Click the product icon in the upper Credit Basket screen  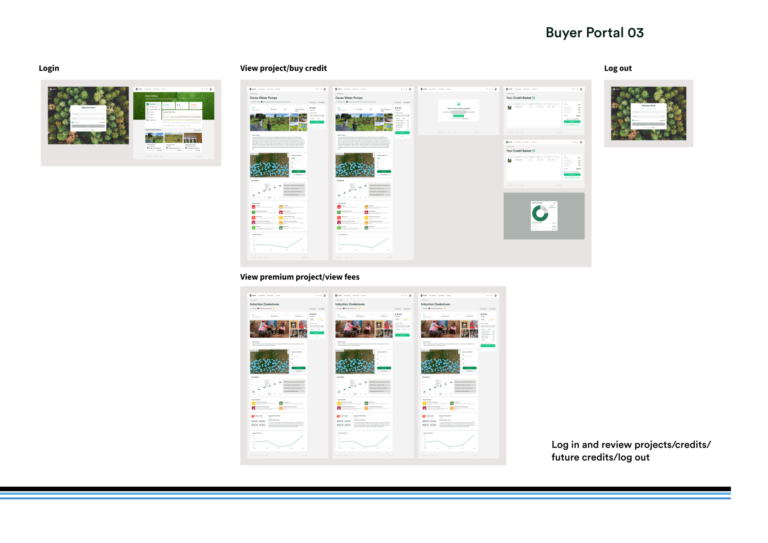pyautogui.click(x=509, y=107)
